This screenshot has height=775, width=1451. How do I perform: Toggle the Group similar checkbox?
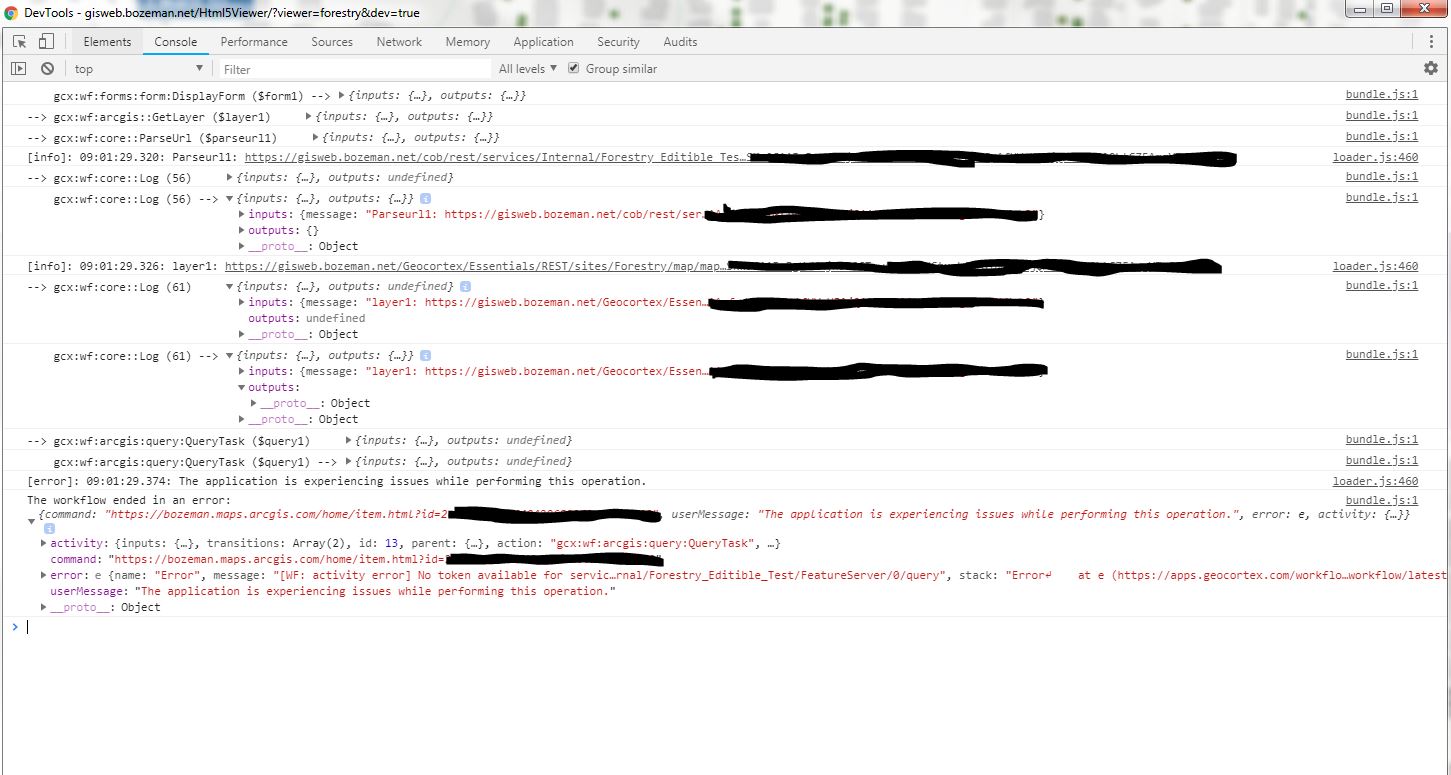[x=574, y=69]
